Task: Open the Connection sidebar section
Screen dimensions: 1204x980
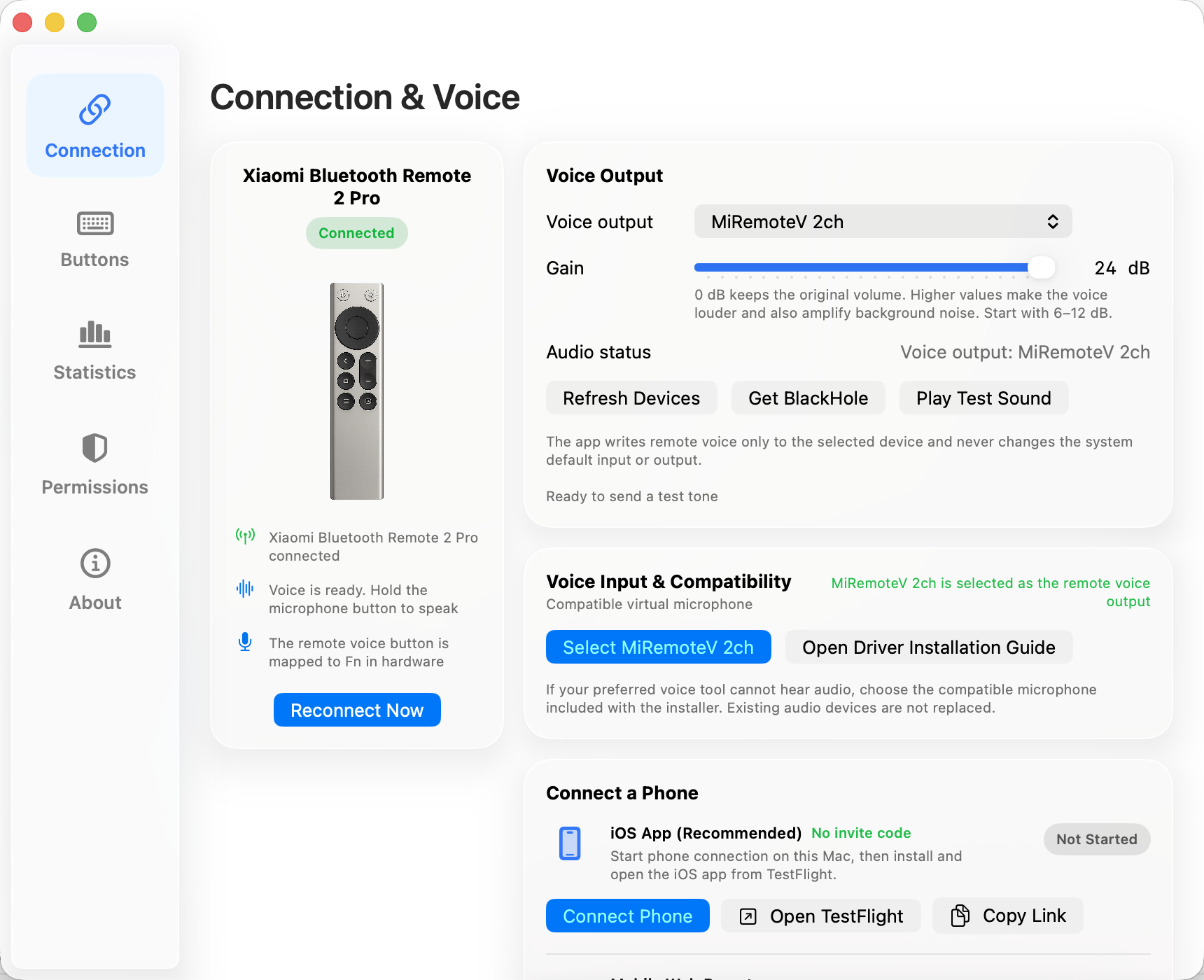Action: coord(95,125)
